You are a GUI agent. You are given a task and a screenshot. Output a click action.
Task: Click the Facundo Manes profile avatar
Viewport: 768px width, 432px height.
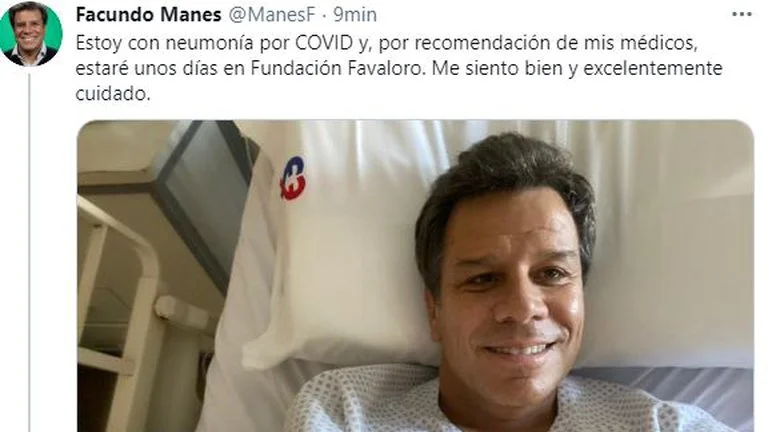click(x=31, y=34)
